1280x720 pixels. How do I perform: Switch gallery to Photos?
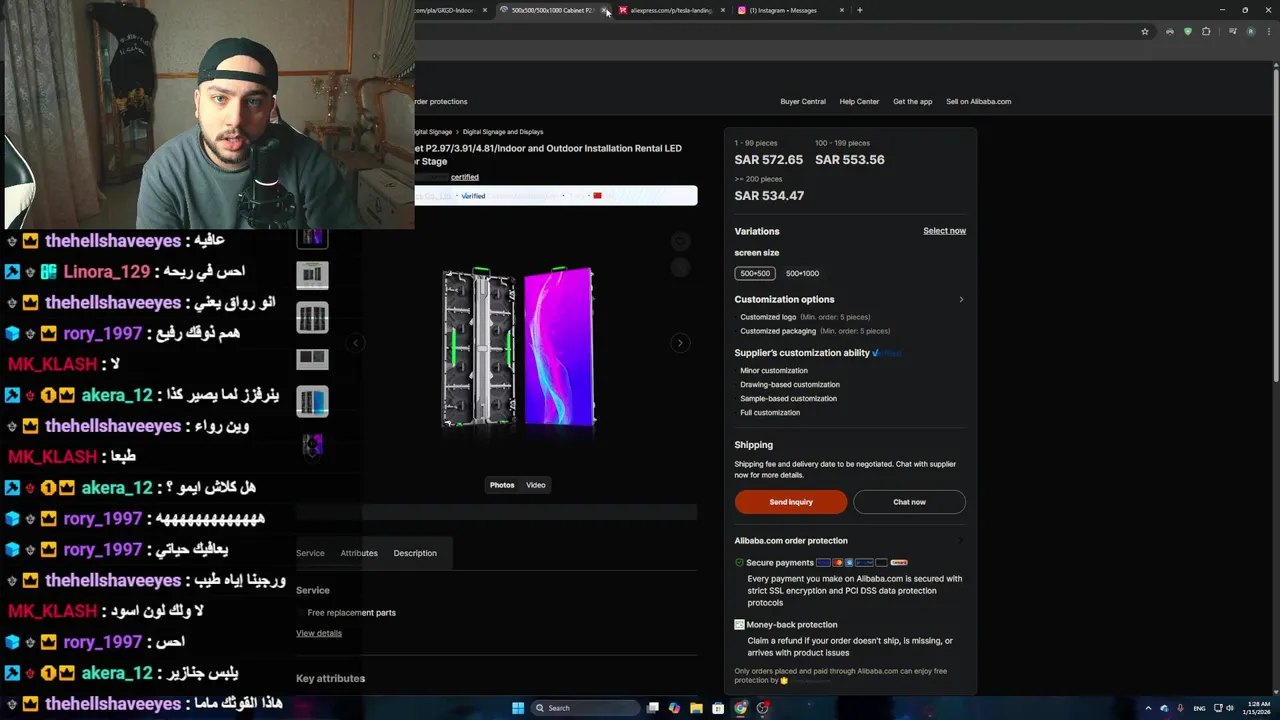tap(502, 485)
